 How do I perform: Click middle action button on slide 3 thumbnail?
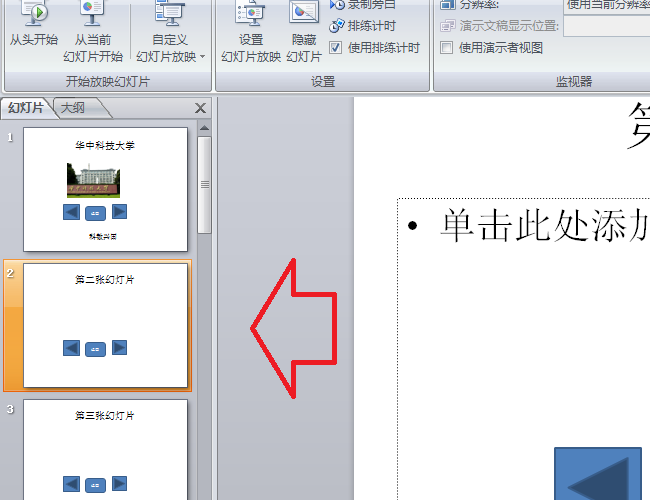click(x=95, y=485)
